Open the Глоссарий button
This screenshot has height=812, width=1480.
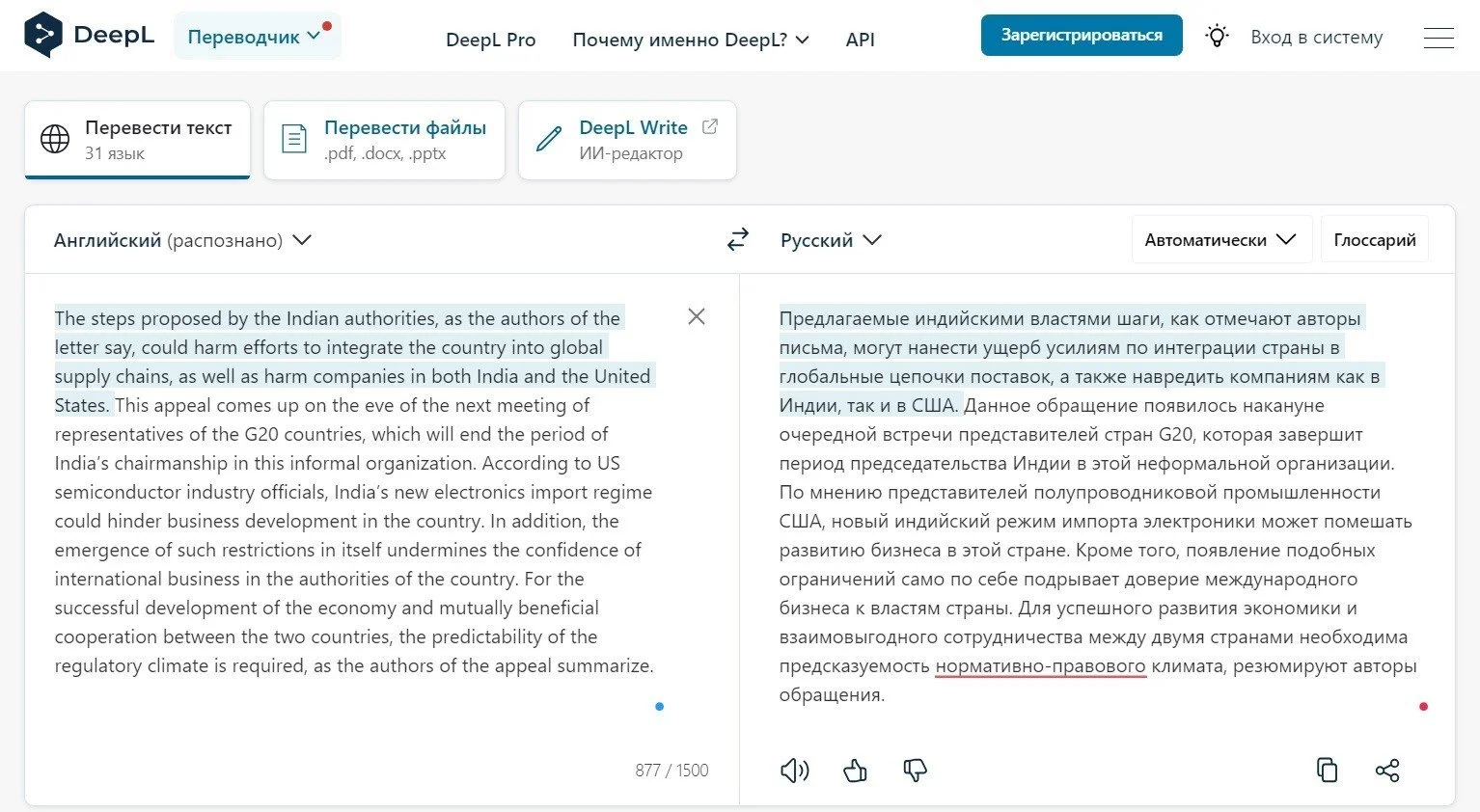1375,240
